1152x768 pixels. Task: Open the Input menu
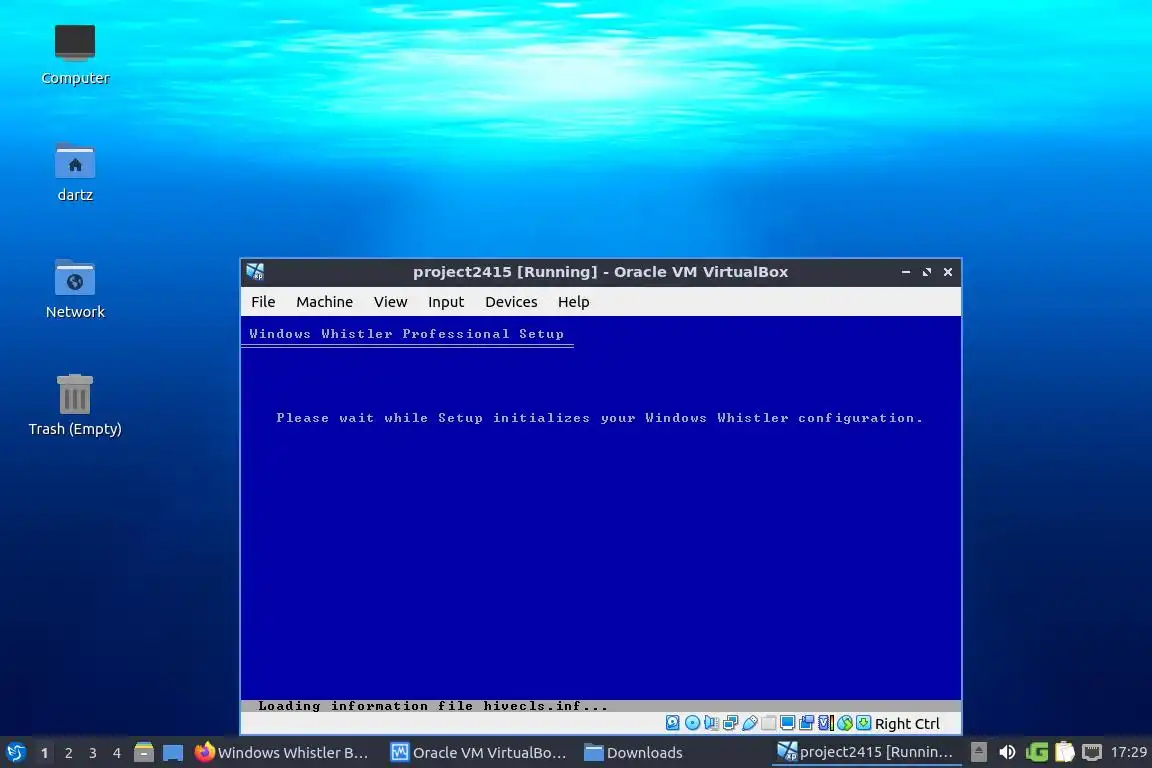446,301
